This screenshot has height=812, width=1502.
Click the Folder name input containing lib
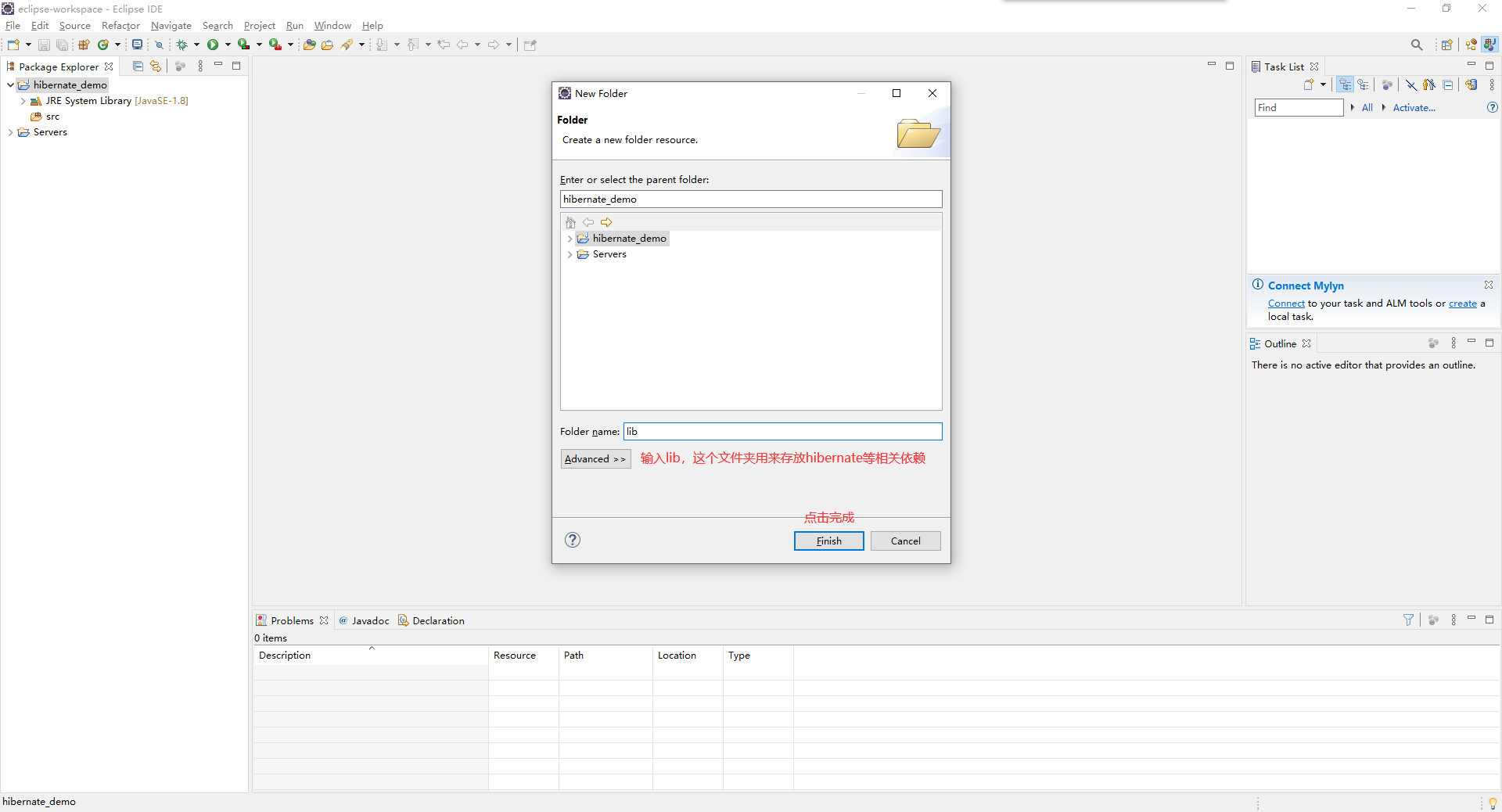[782, 432]
